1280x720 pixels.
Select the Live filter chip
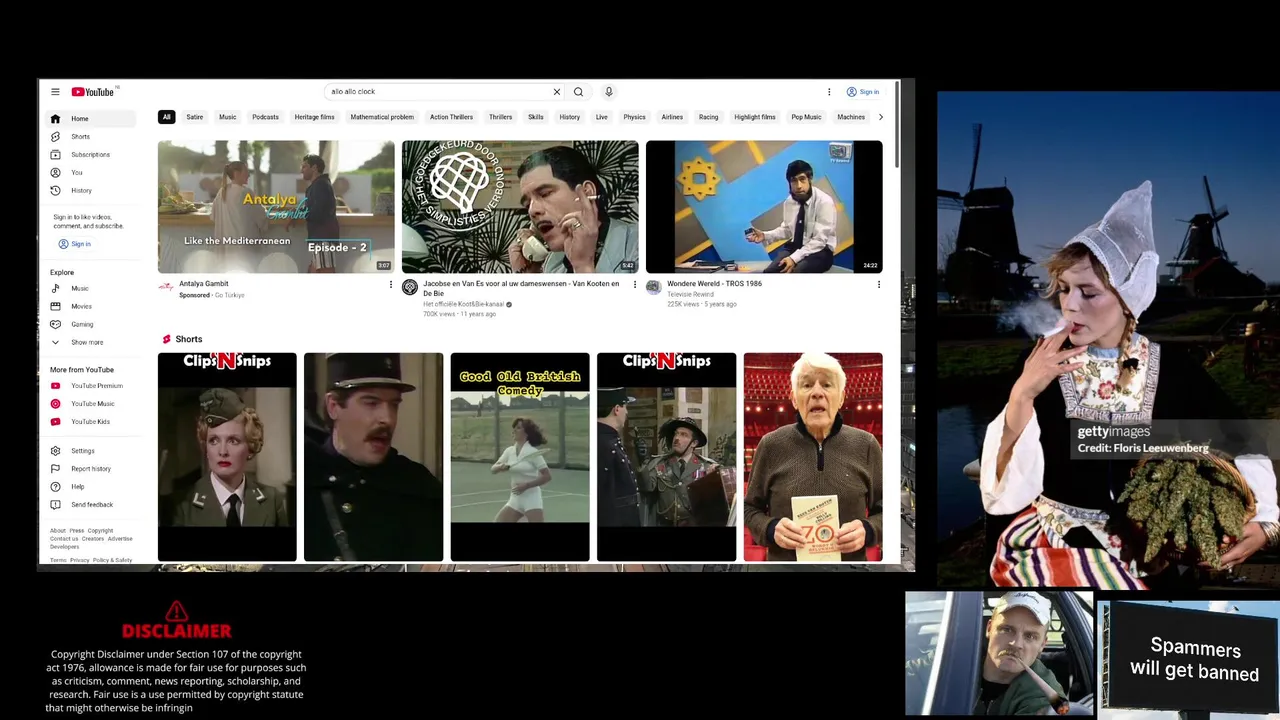point(602,118)
